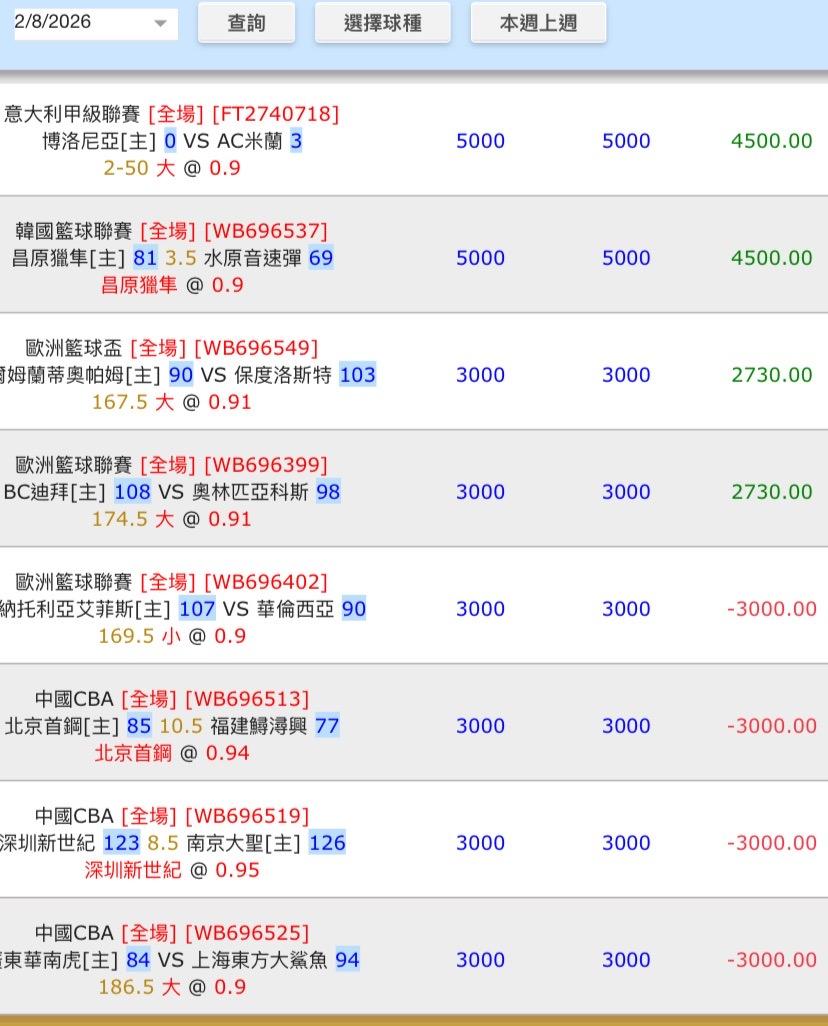This screenshot has width=828, height=1026.
Task: Click the 186.5 大 @ 0.9 wager line
Action: [172, 987]
